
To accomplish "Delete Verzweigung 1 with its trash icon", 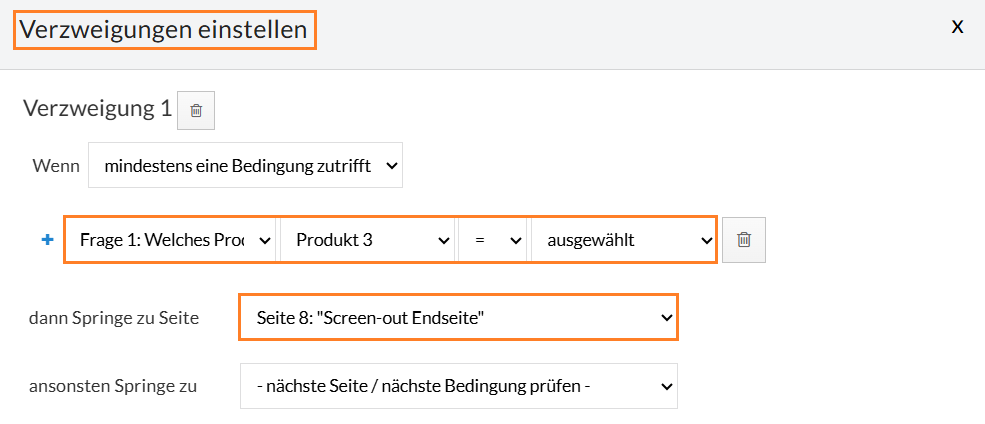I will [x=196, y=111].
